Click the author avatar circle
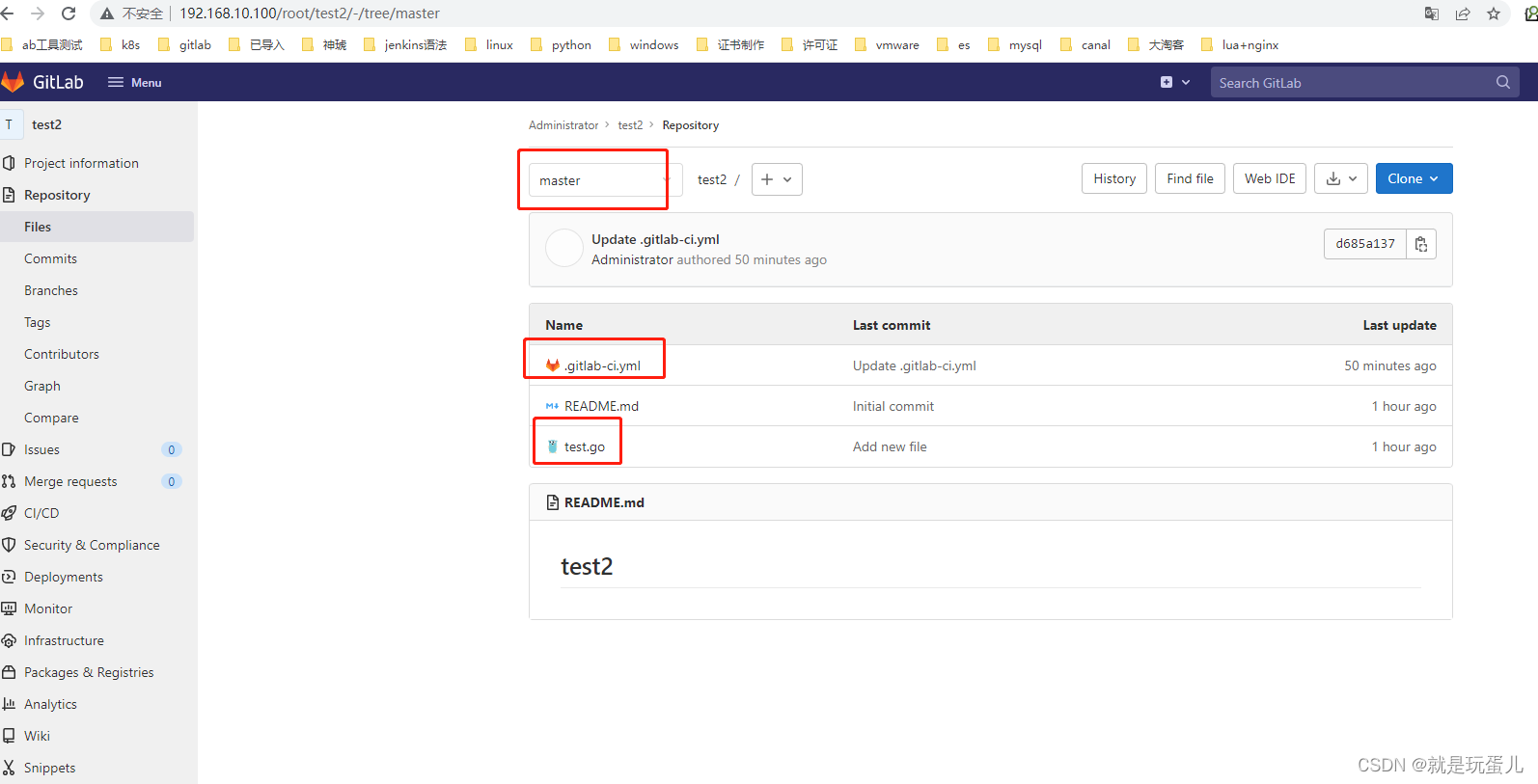 564,249
